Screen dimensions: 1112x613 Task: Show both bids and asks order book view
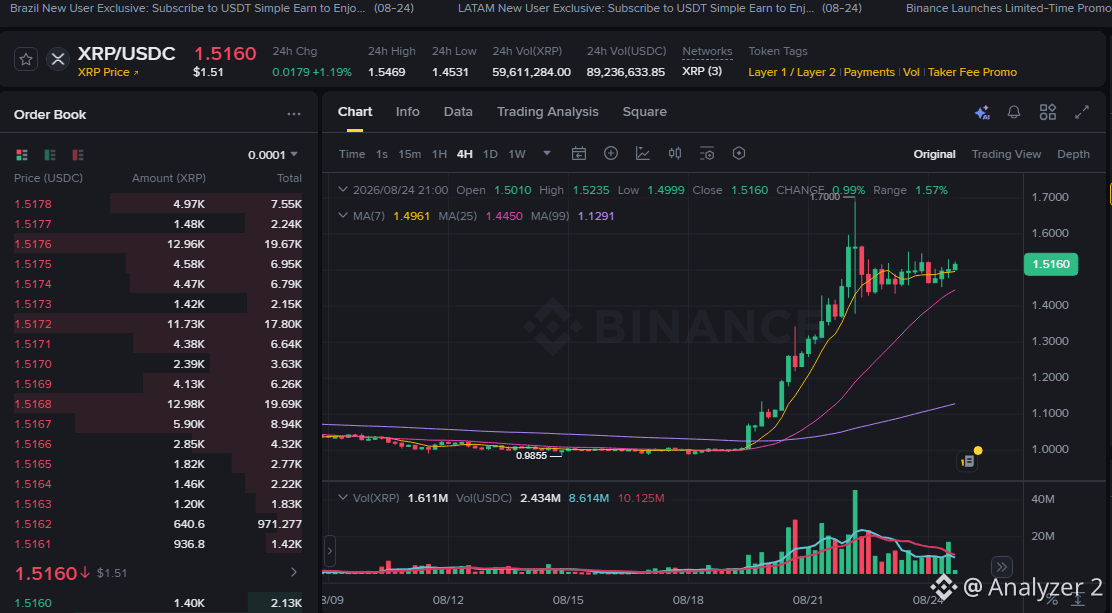22,155
